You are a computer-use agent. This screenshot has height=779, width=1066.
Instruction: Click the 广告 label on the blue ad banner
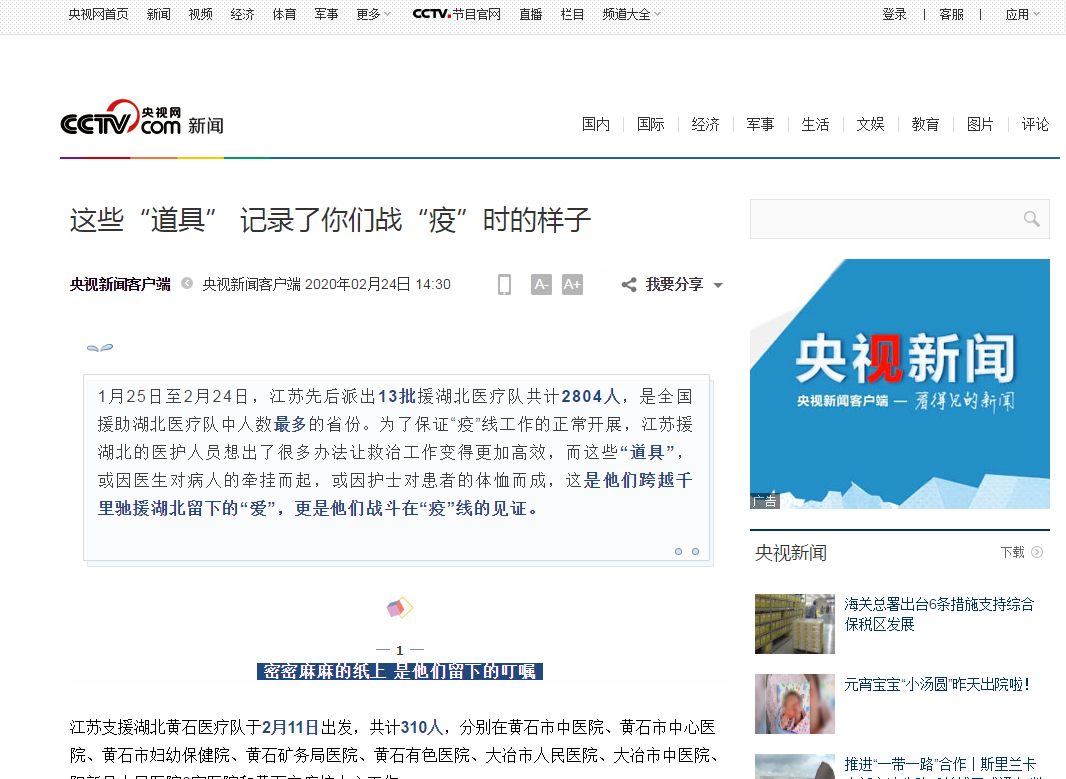coord(765,500)
